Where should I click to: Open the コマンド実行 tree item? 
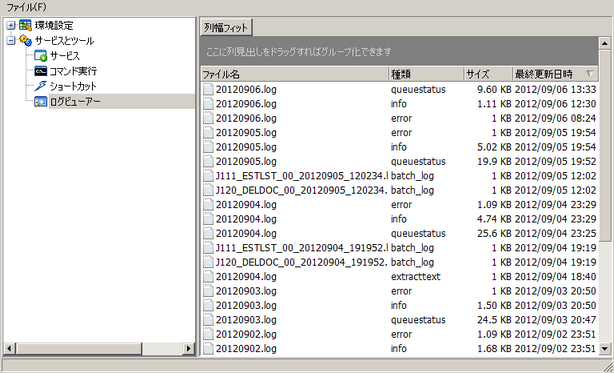pyautogui.click(x=73, y=71)
